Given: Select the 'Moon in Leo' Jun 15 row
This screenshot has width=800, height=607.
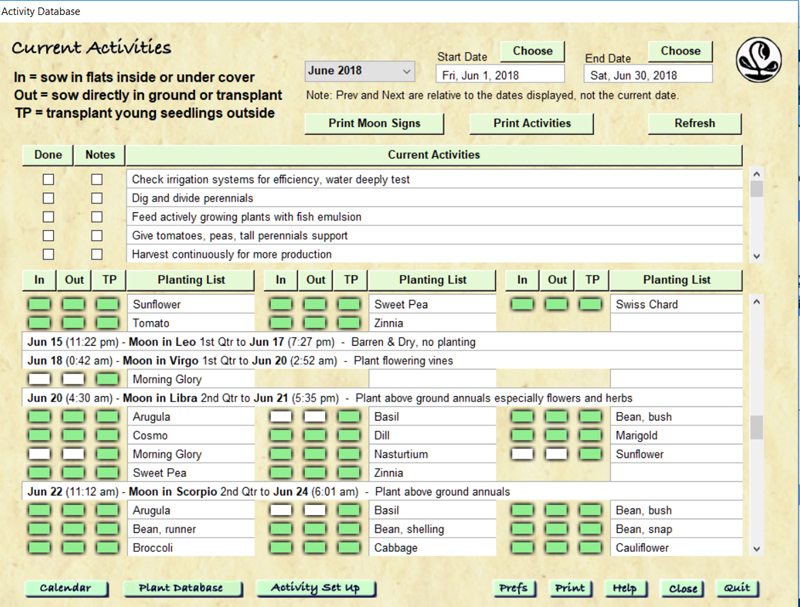Looking at the screenshot, I should tap(382, 342).
